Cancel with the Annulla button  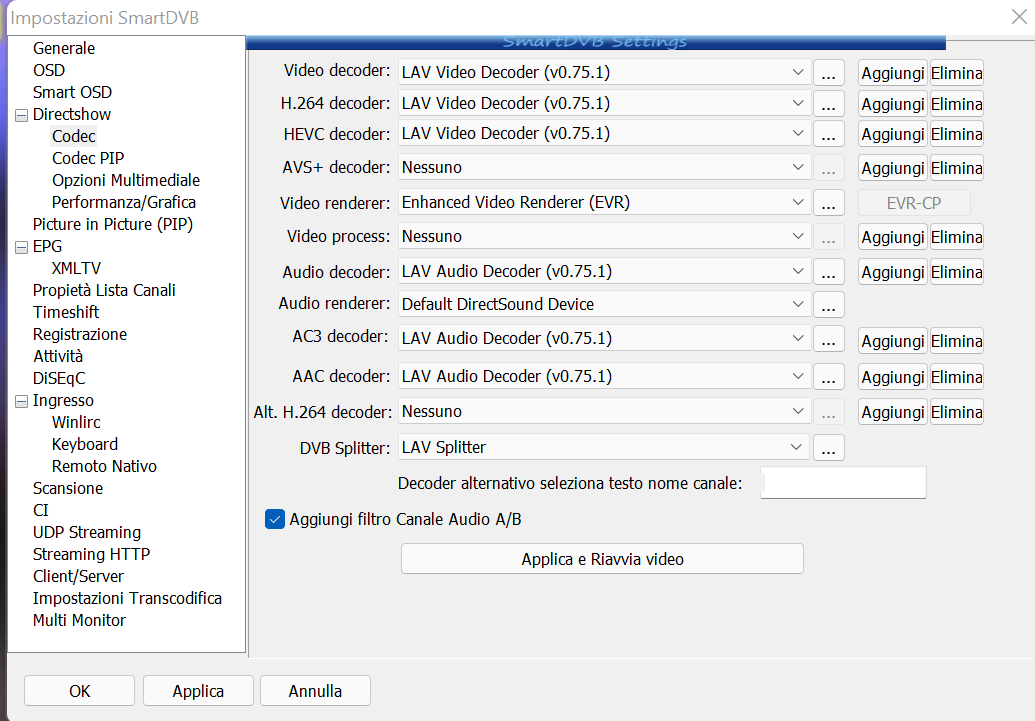coord(315,691)
